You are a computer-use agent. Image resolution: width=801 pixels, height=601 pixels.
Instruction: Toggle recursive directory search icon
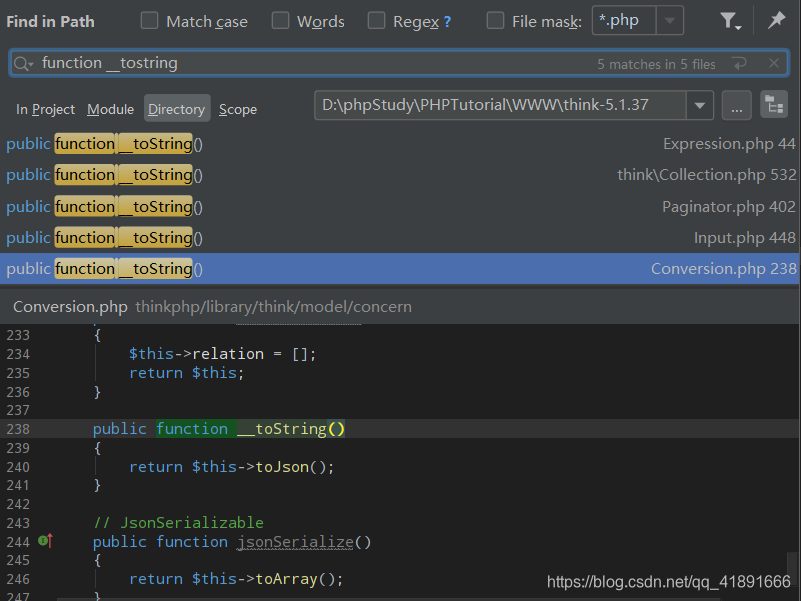click(774, 105)
